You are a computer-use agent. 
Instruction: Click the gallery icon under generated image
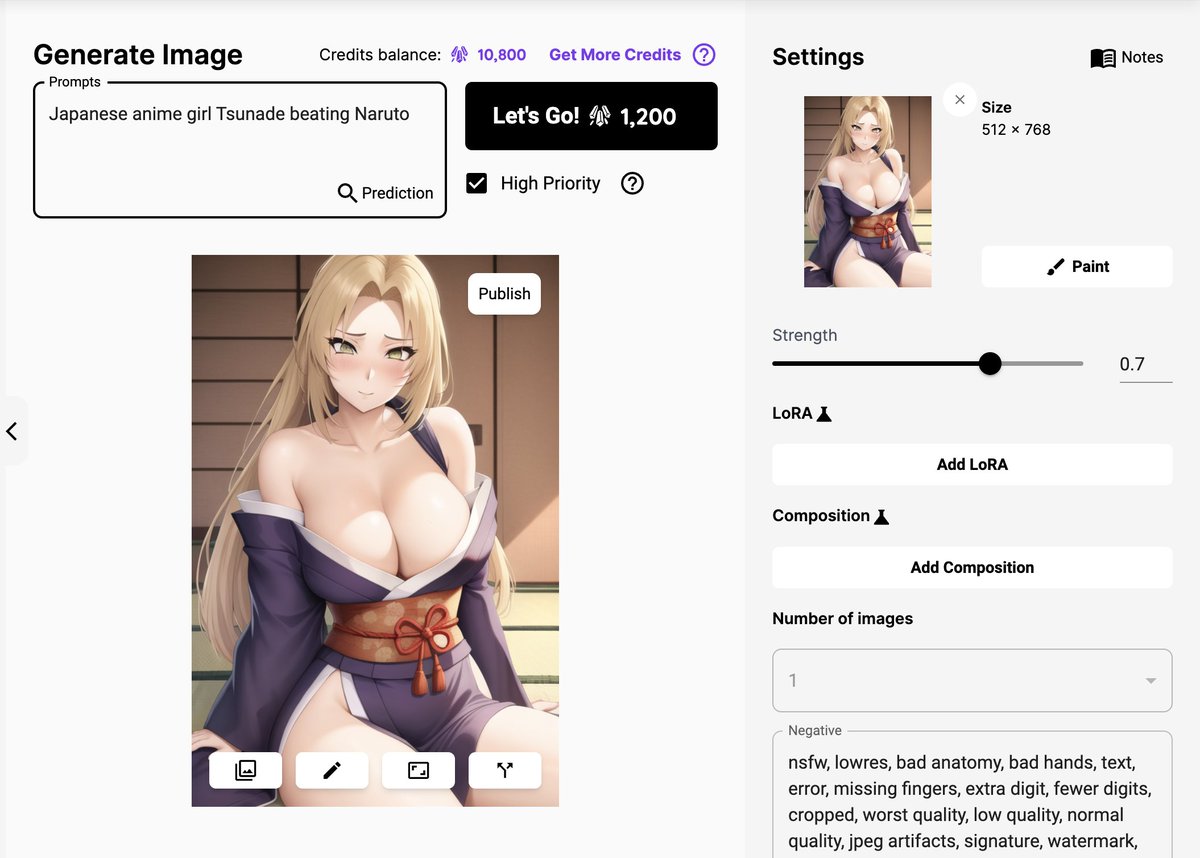pyautogui.click(x=245, y=770)
